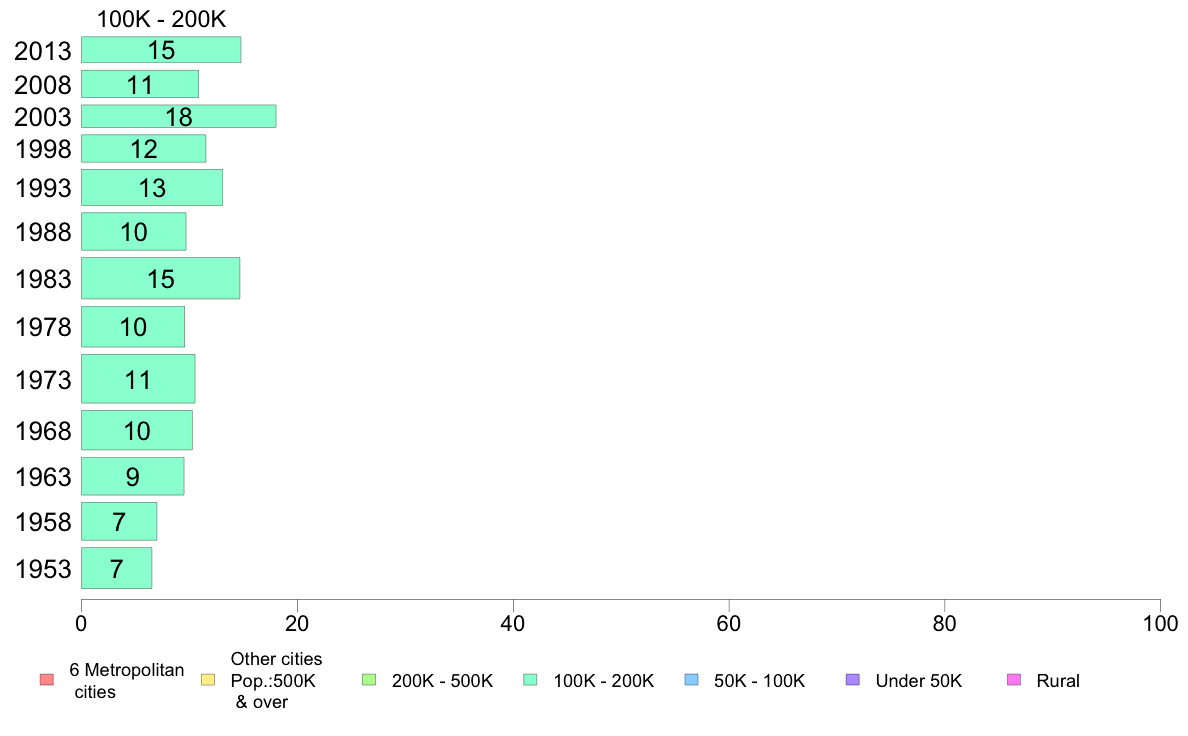This screenshot has width=1188, height=736.
Task: Click the 2013 bar showing 15
Action: [x=161, y=50]
